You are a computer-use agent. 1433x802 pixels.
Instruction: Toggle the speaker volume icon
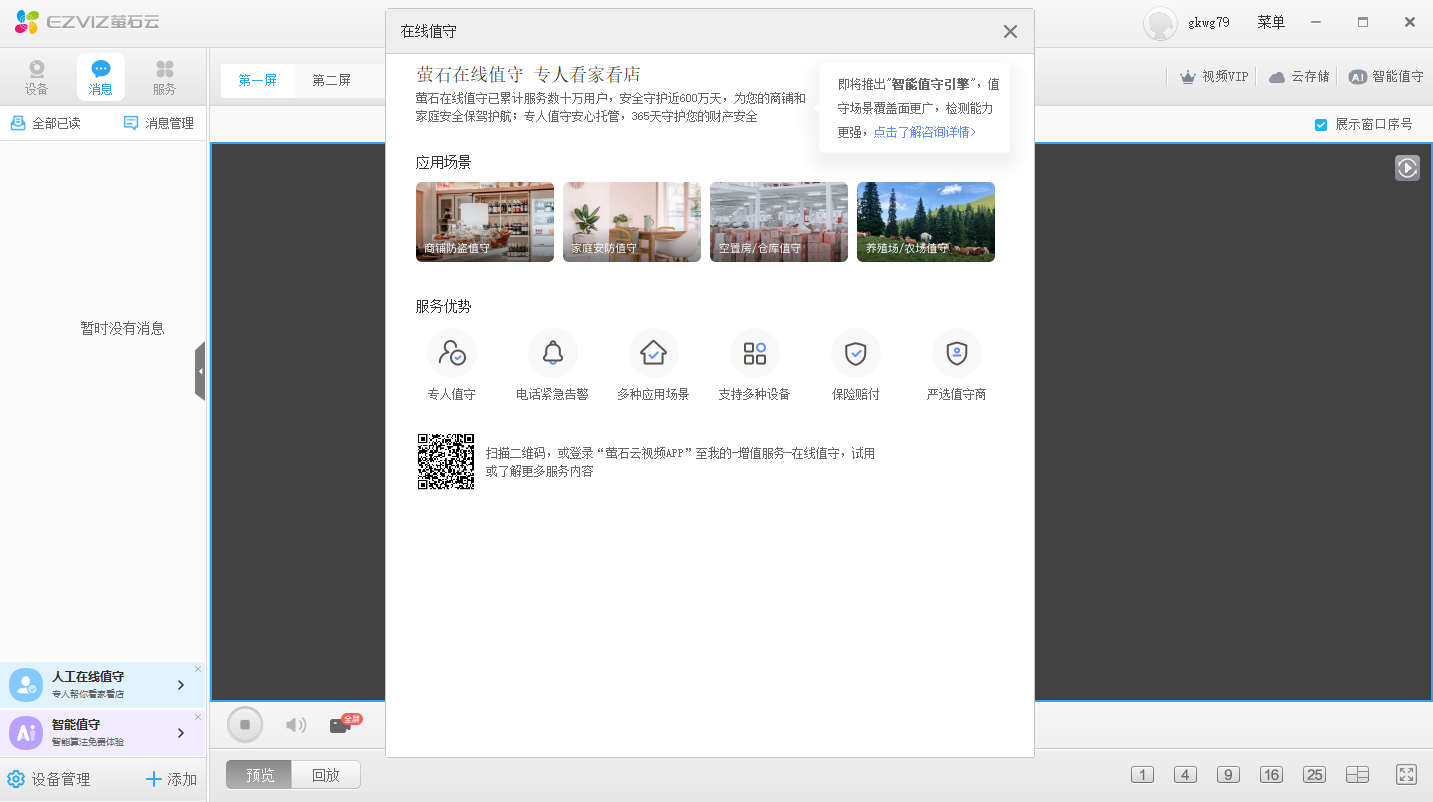[296, 725]
